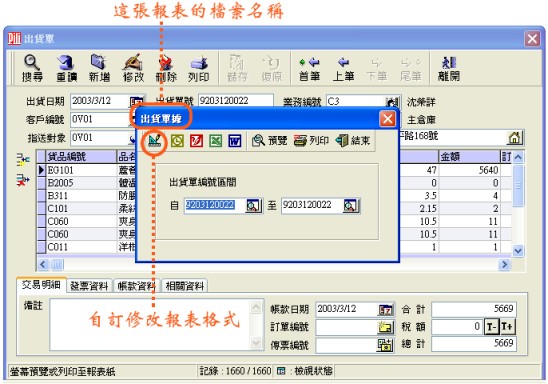Image resolution: width=548 pixels, height=384 pixels.
Task: Click 列印 print in 出貨單據 dialog
Action: (x=311, y=140)
